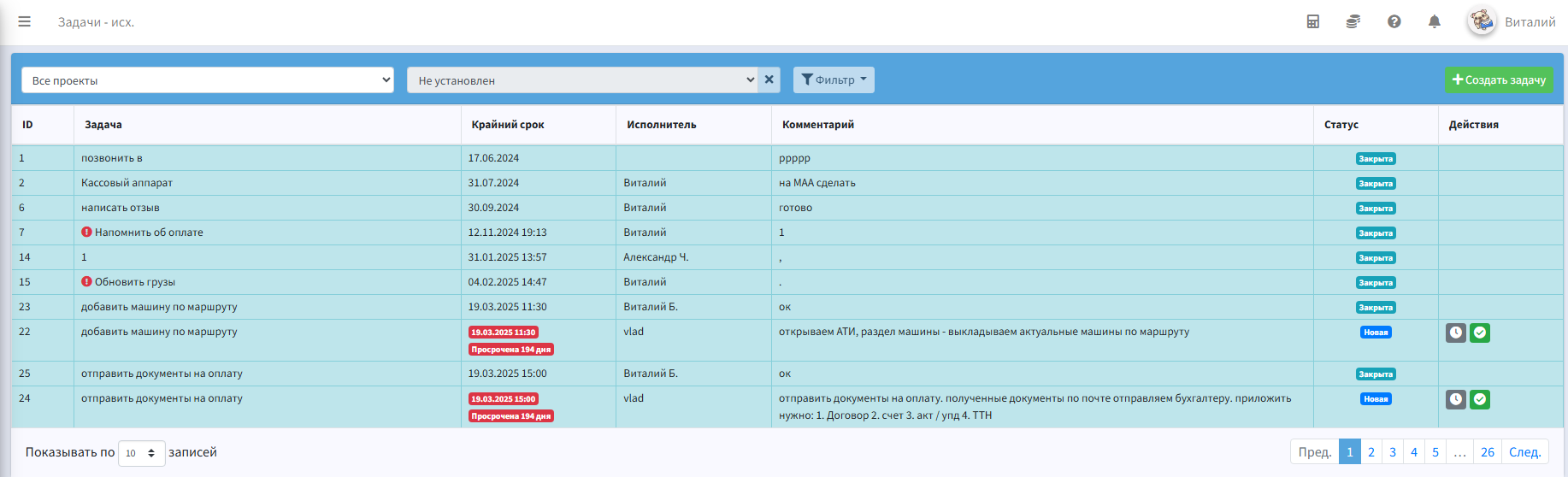Screen dimensions: 1568x477
Task: Open the help question mark icon
Action: click(1394, 22)
